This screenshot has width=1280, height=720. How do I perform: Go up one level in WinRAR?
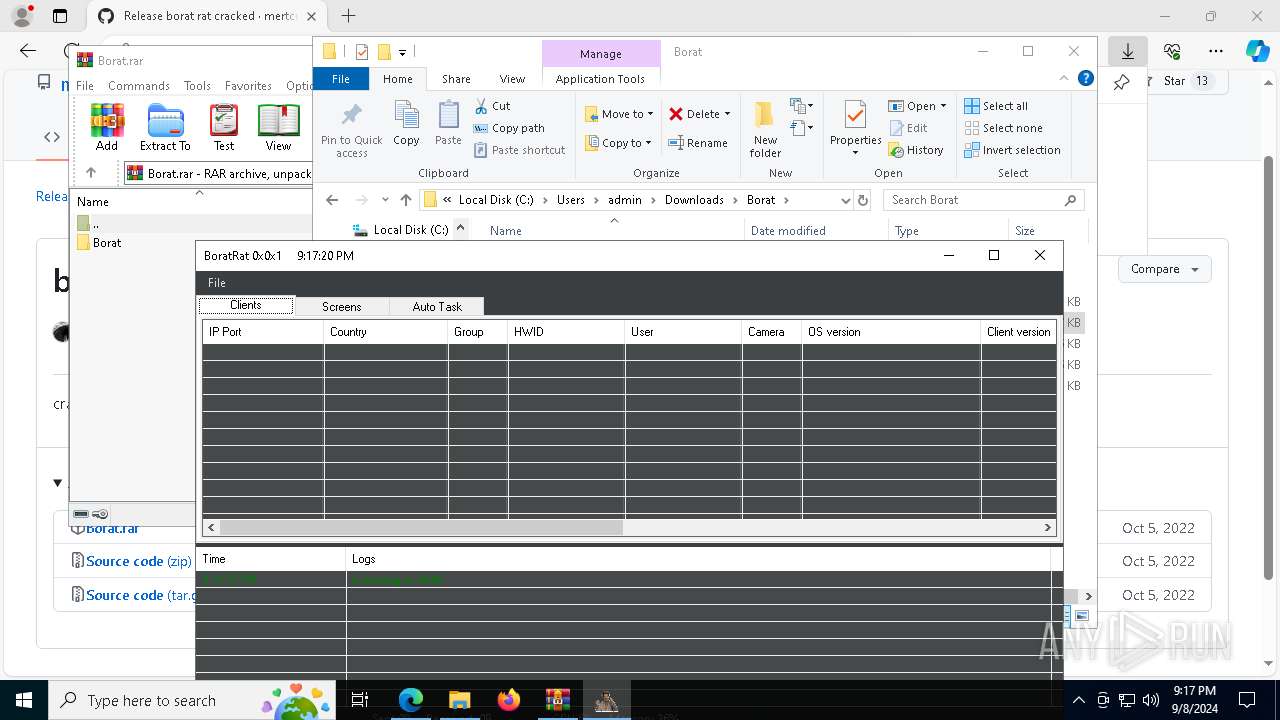[x=91, y=173]
